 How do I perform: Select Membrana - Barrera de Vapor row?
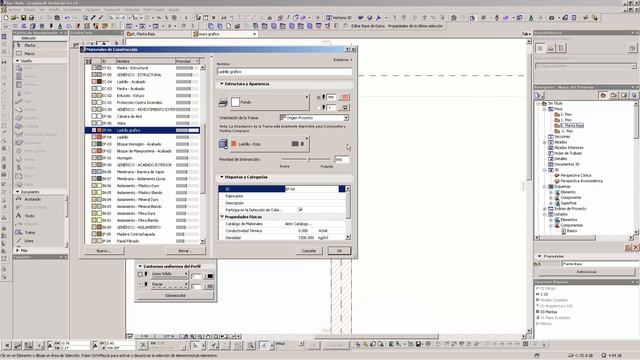(142, 172)
